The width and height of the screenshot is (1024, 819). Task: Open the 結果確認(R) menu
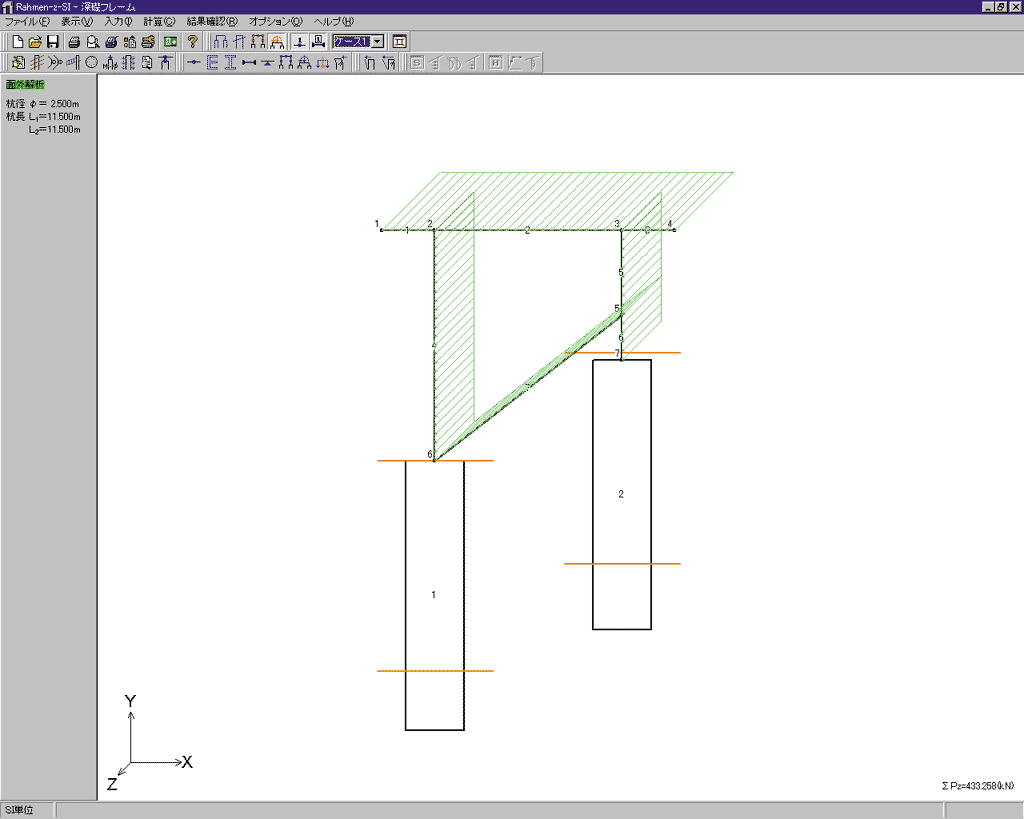pyautogui.click(x=212, y=21)
